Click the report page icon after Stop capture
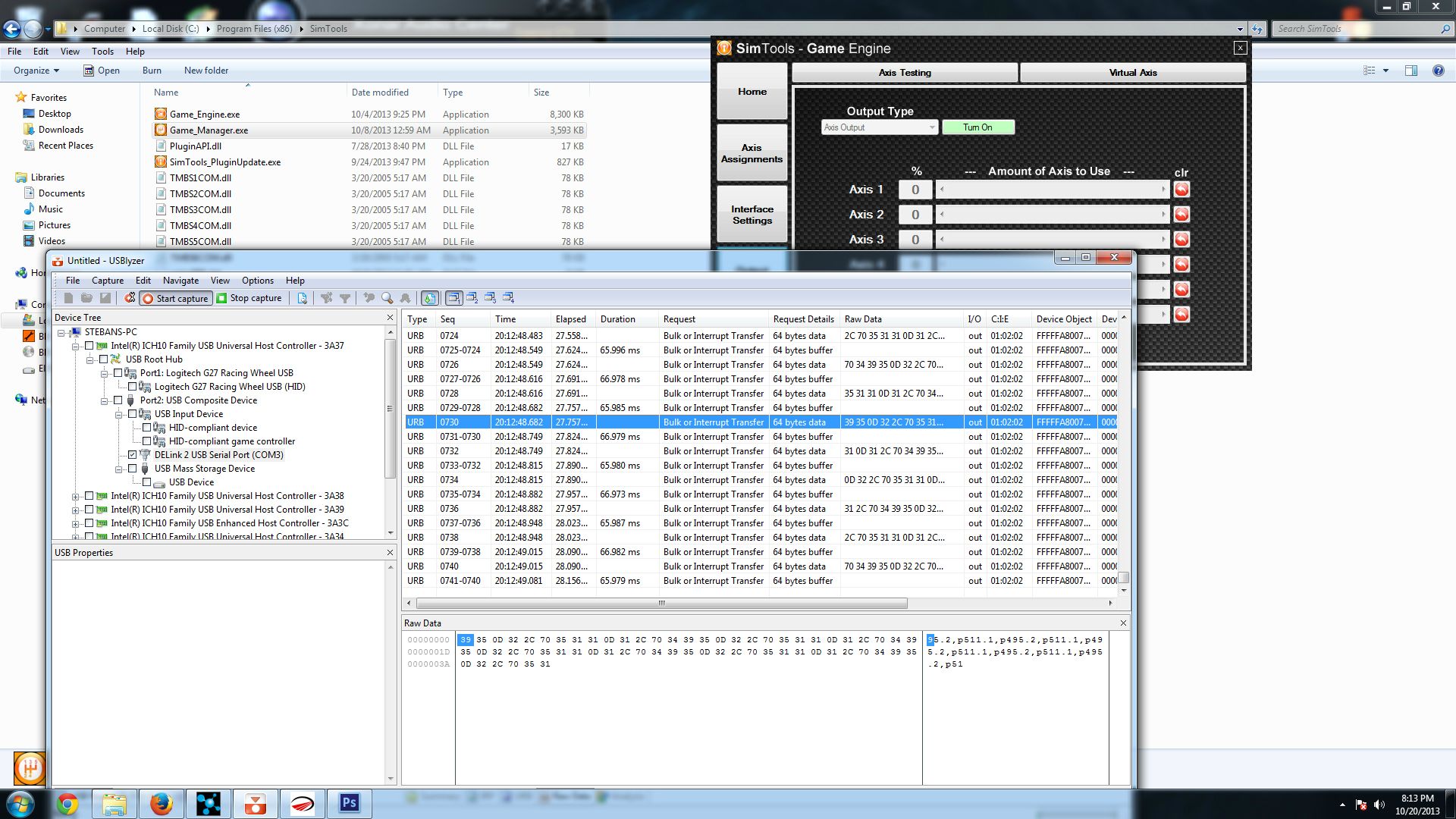 click(x=302, y=298)
